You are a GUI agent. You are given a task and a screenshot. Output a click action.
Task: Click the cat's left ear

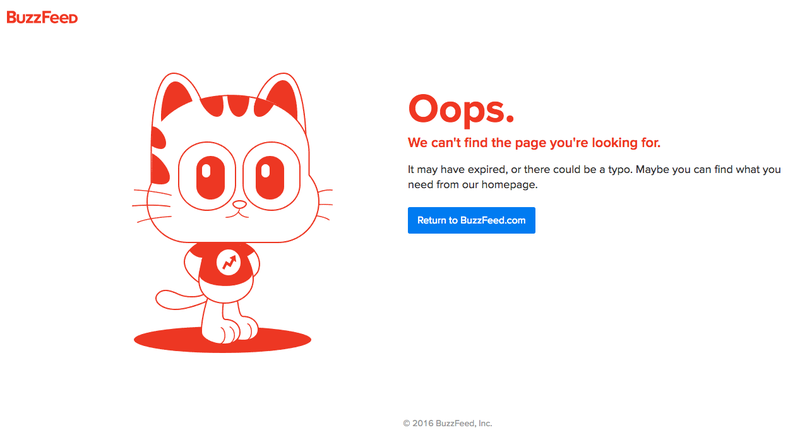175,98
